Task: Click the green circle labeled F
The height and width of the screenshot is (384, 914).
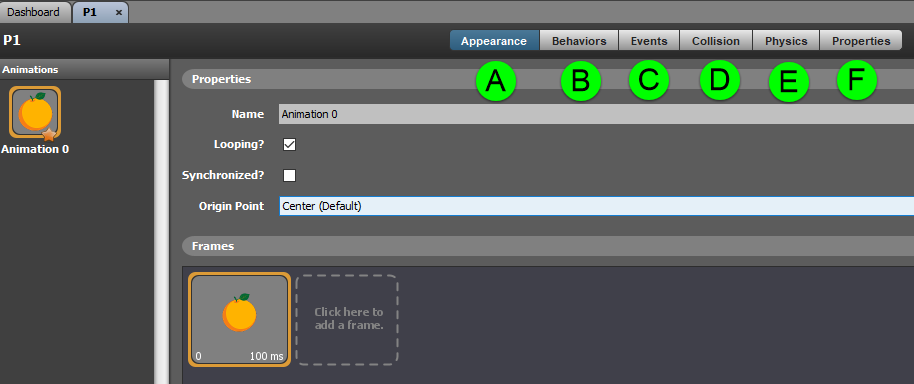Action: pyautogui.click(x=856, y=80)
